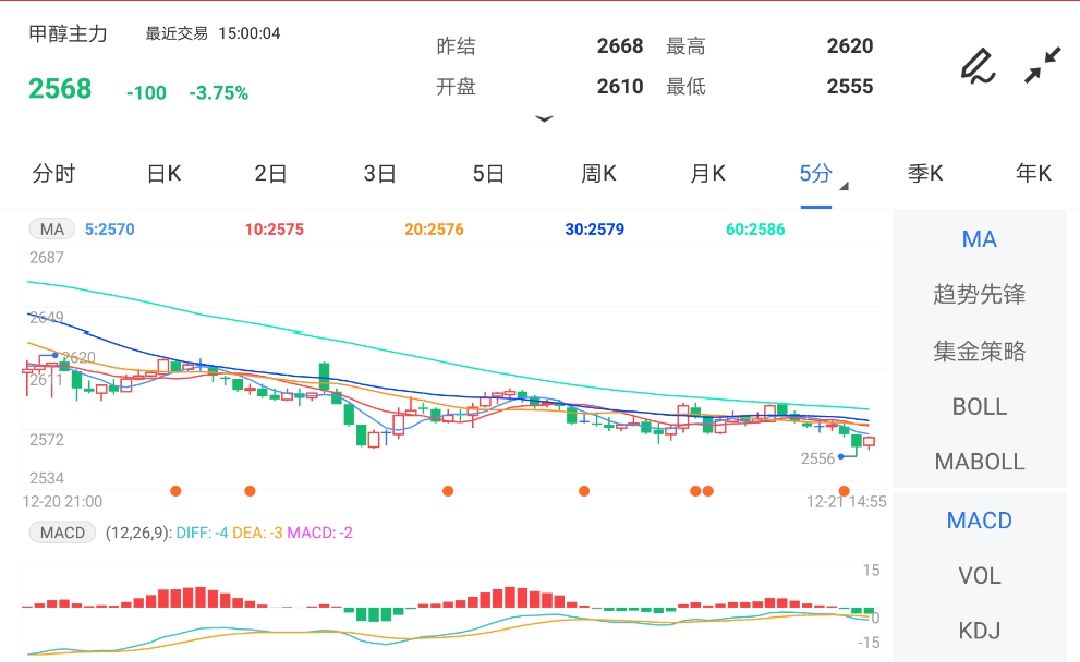Switch main indicator to BOLL

[x=979, y=407]
